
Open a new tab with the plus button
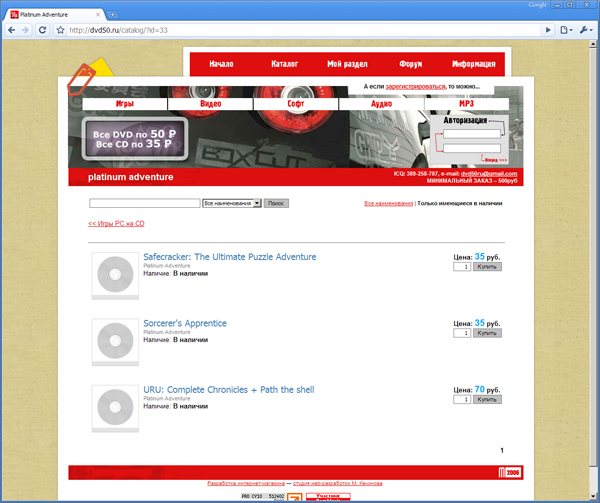coord(112,15)
